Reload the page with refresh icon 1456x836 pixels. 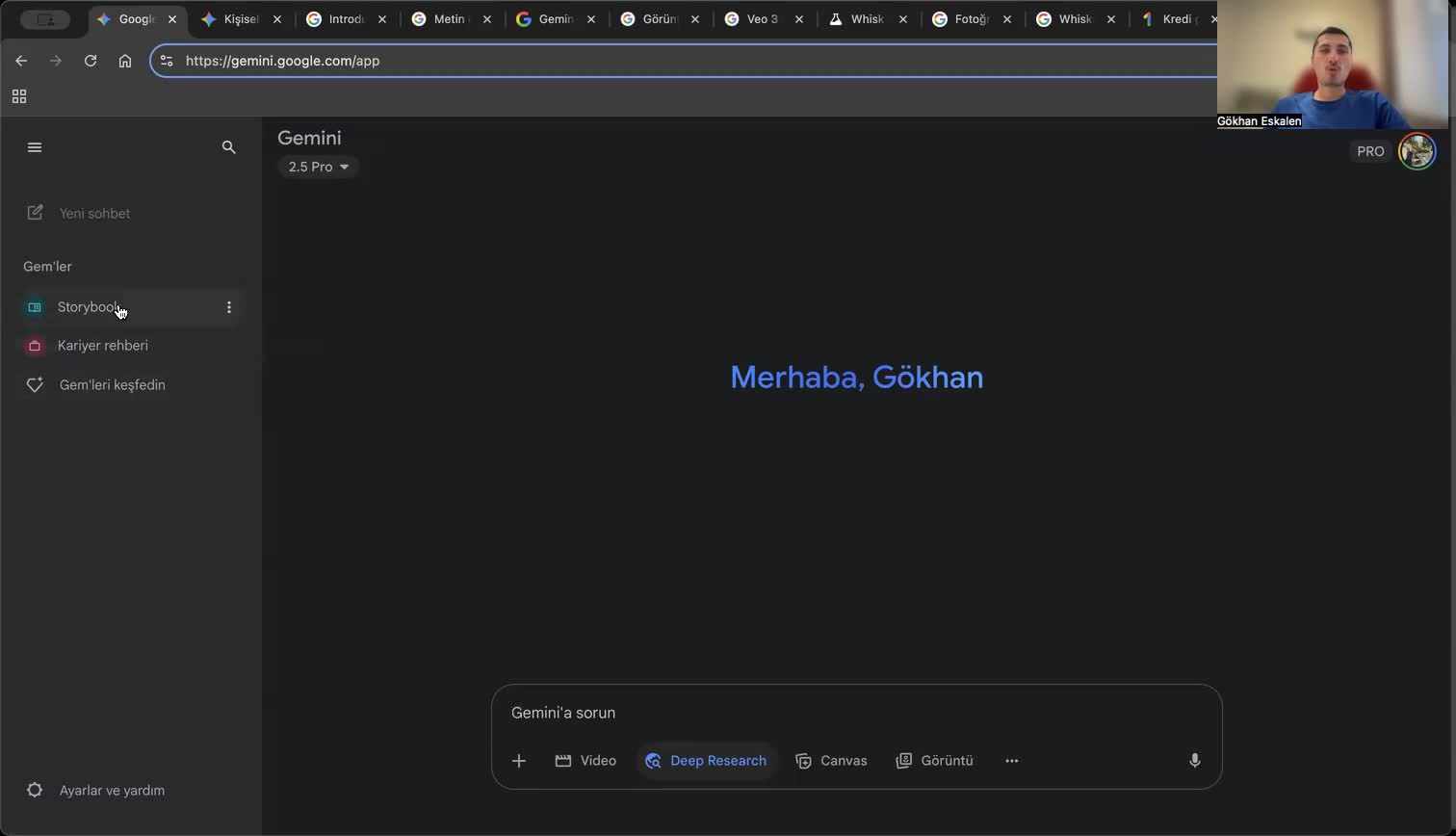pos(91,61)
